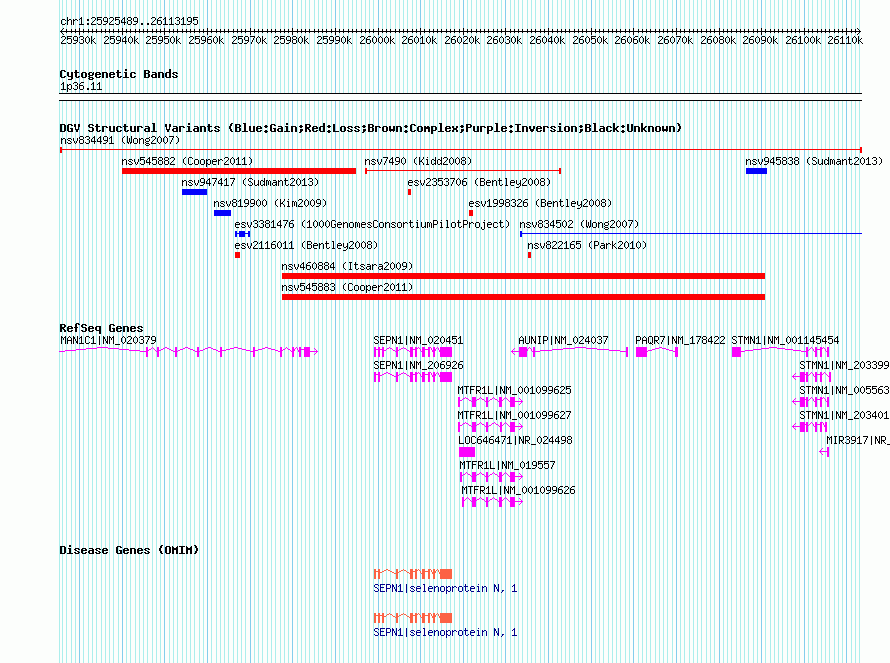Click the 'Cytogenetic Bands' track title

119,74
